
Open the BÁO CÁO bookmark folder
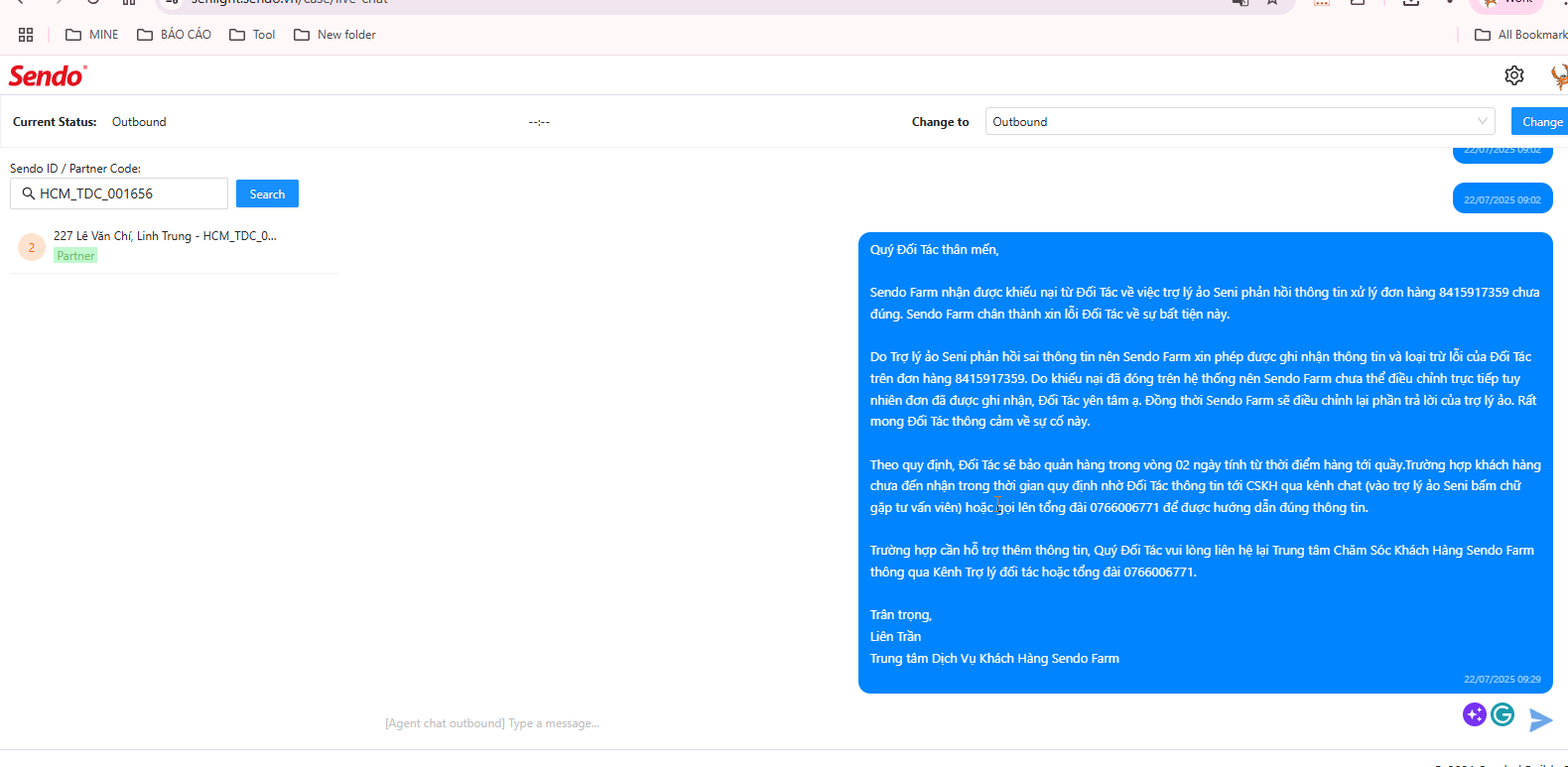click(174, 35)
